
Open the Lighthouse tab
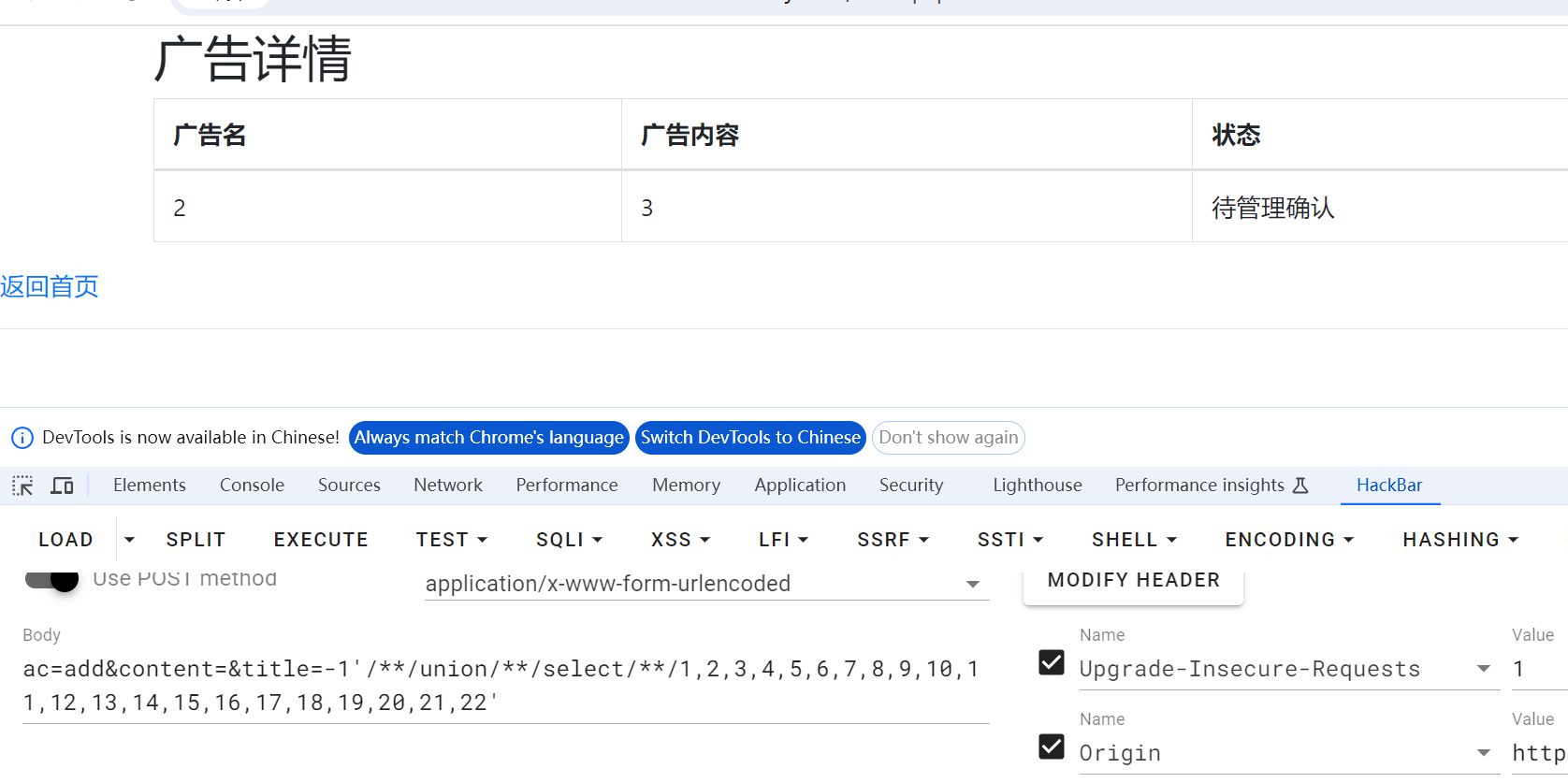(x=1038, y=486)
